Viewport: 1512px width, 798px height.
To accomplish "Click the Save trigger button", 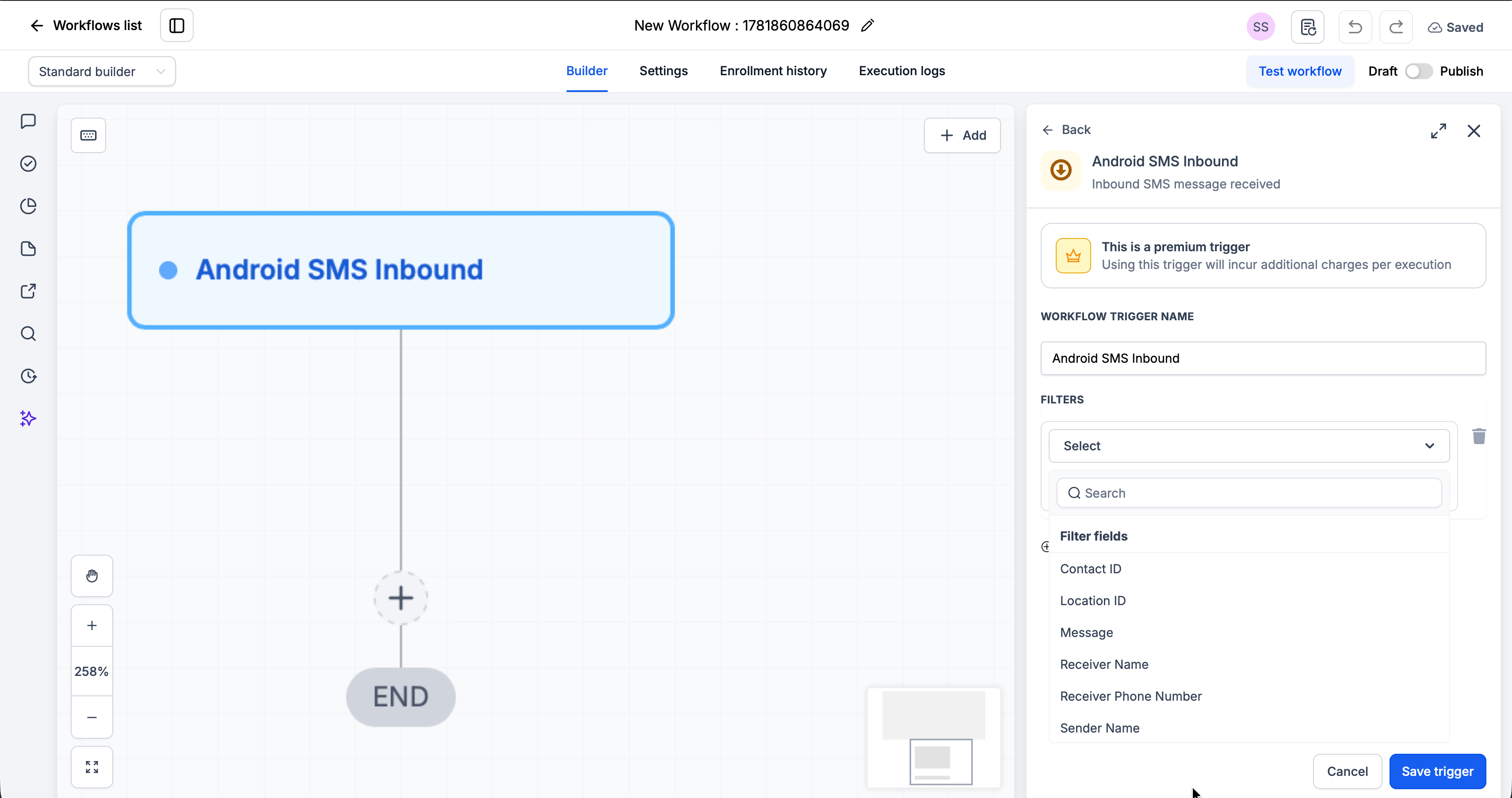I will click(1437, 771).
